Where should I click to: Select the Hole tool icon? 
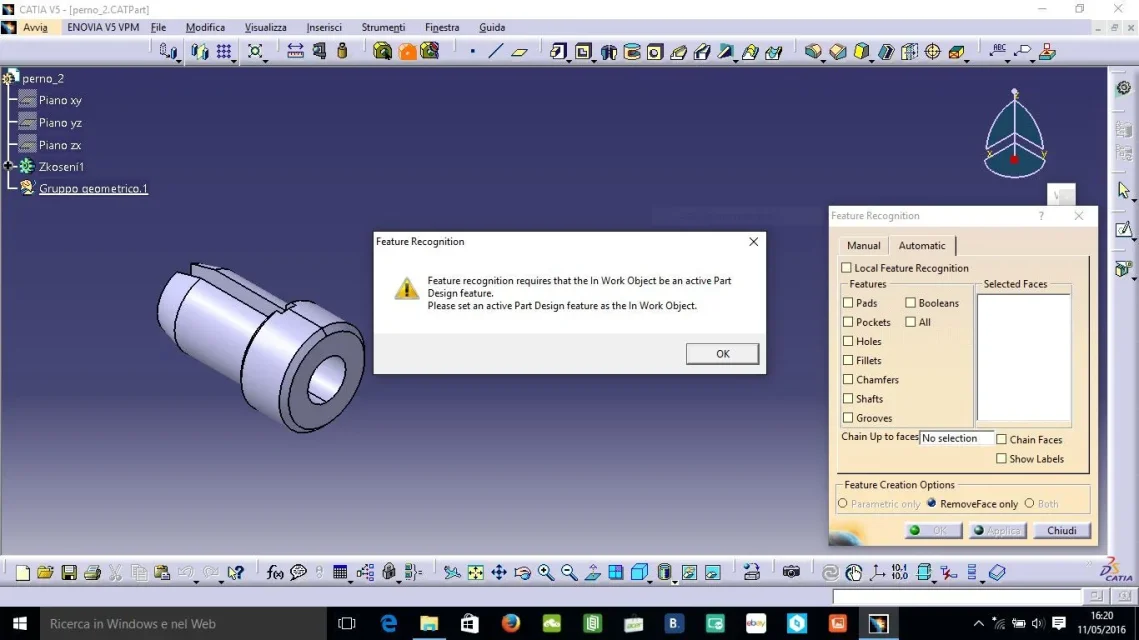coord(655,52)
